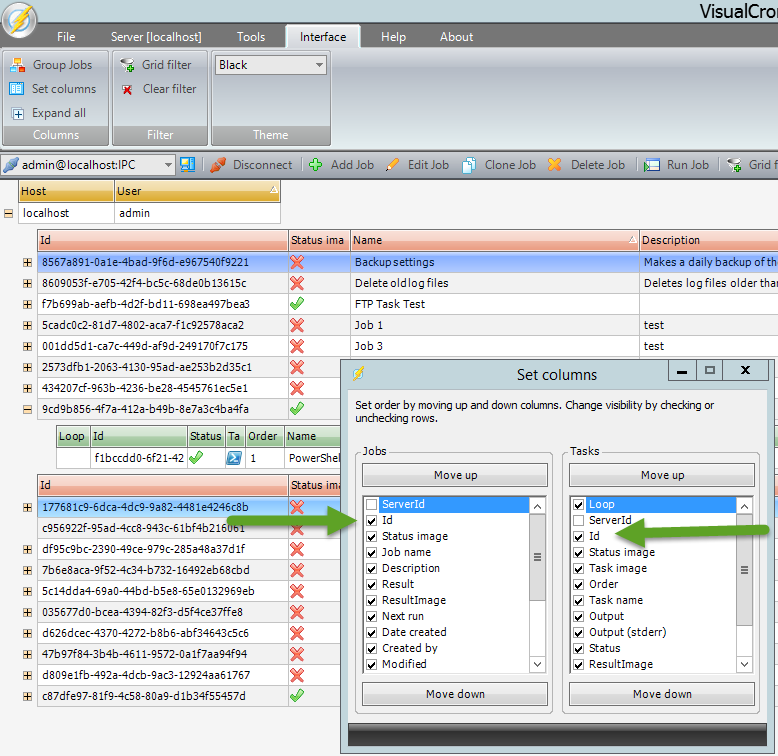The height and width of the screenshot is (756, 778).
Task: Click Move up button under Jobs
Action: tap(455, 476)
